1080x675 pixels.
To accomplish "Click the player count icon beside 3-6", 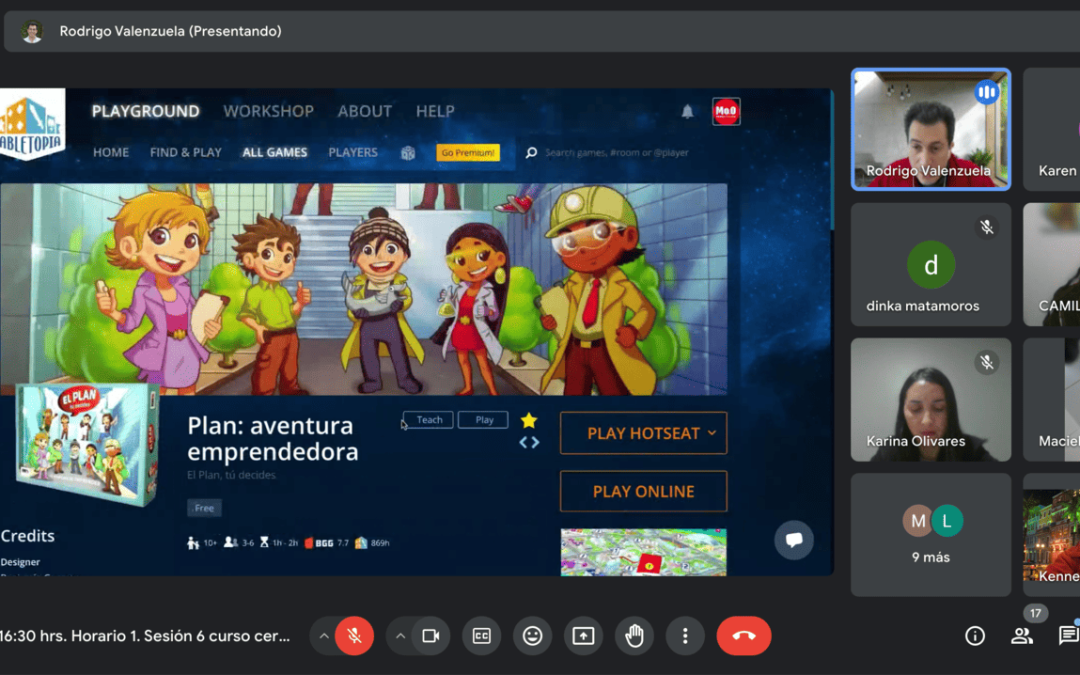I will (230, 543).
